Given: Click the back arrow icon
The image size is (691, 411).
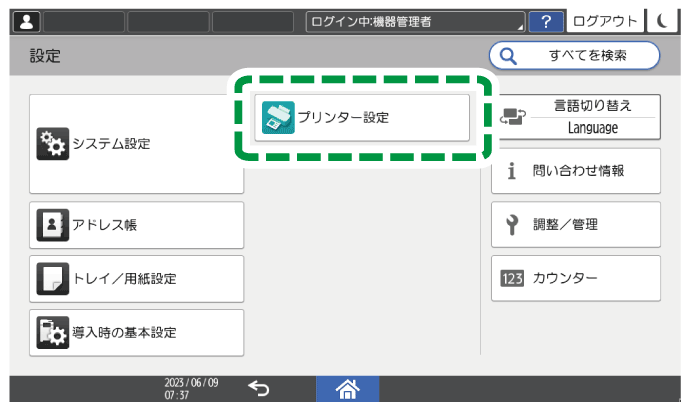Looking at the screenshot, I should [x=259, y=389].
